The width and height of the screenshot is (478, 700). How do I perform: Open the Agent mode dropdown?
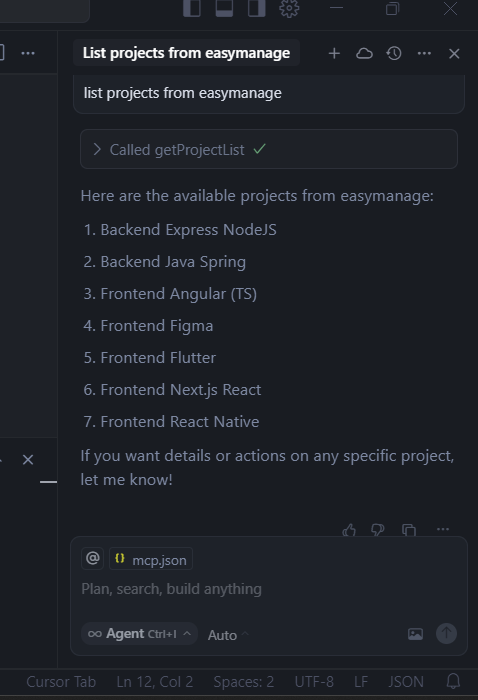point(139,634)
